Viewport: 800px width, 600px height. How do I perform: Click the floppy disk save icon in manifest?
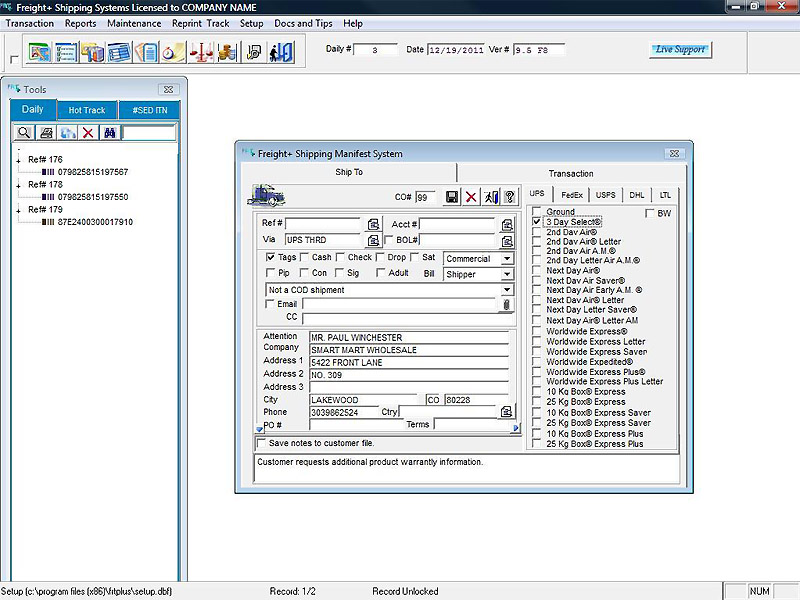pos(452,197)
